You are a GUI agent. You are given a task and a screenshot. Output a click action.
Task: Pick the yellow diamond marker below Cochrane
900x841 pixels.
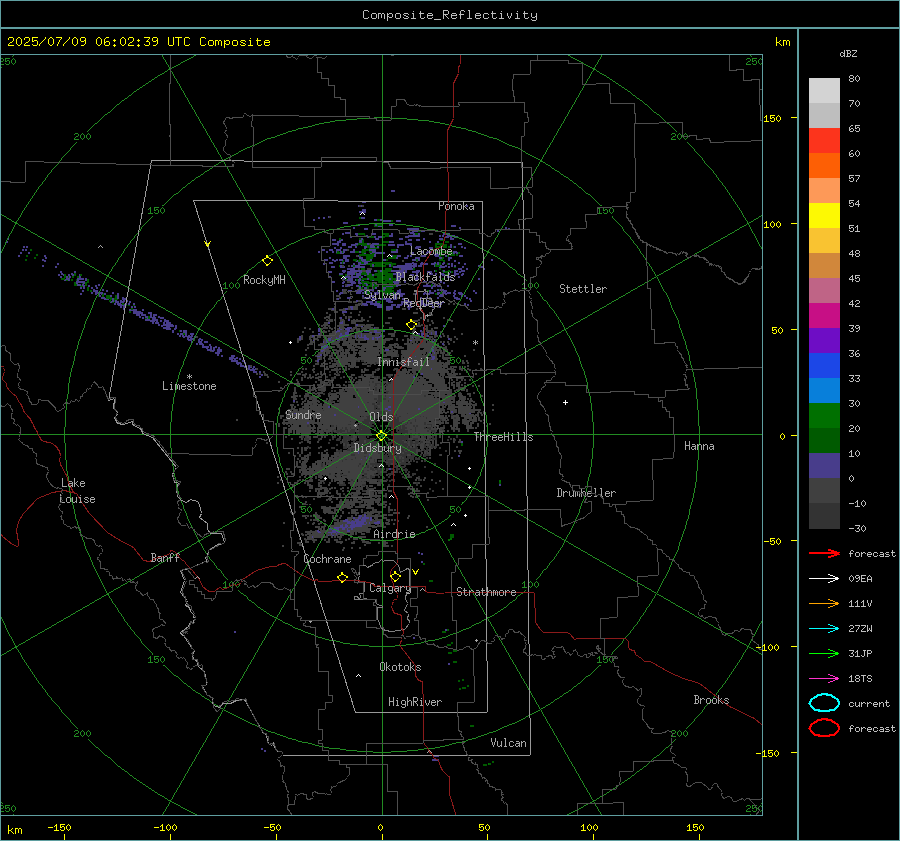pyautogui.click(x=343, y=577)
